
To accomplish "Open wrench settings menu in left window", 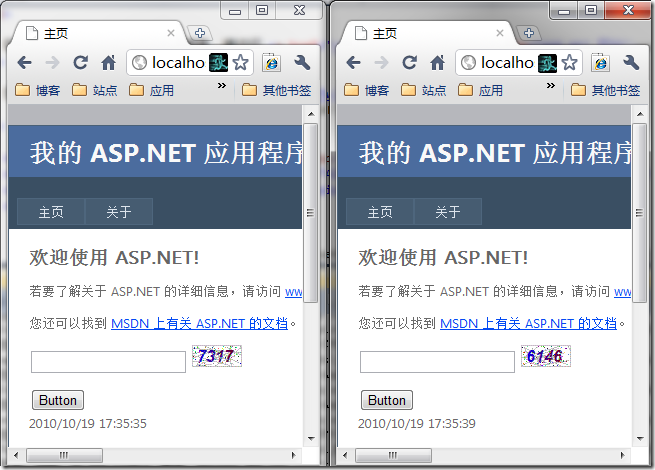I will (x=302, y=63).
